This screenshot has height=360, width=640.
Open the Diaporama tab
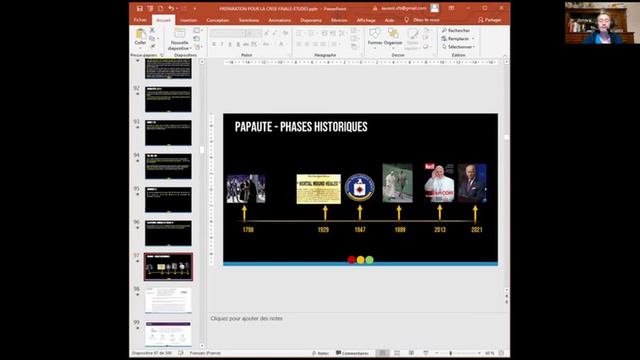[311, 20]
